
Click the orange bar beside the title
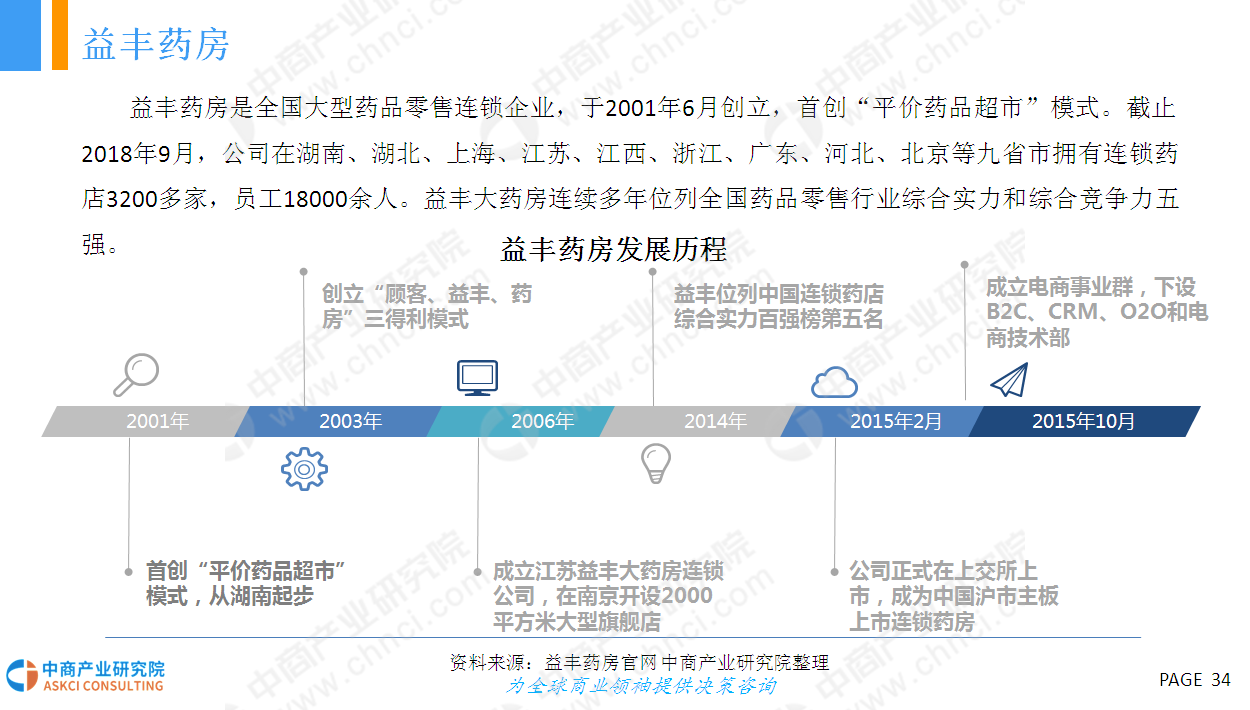point(59,35)
